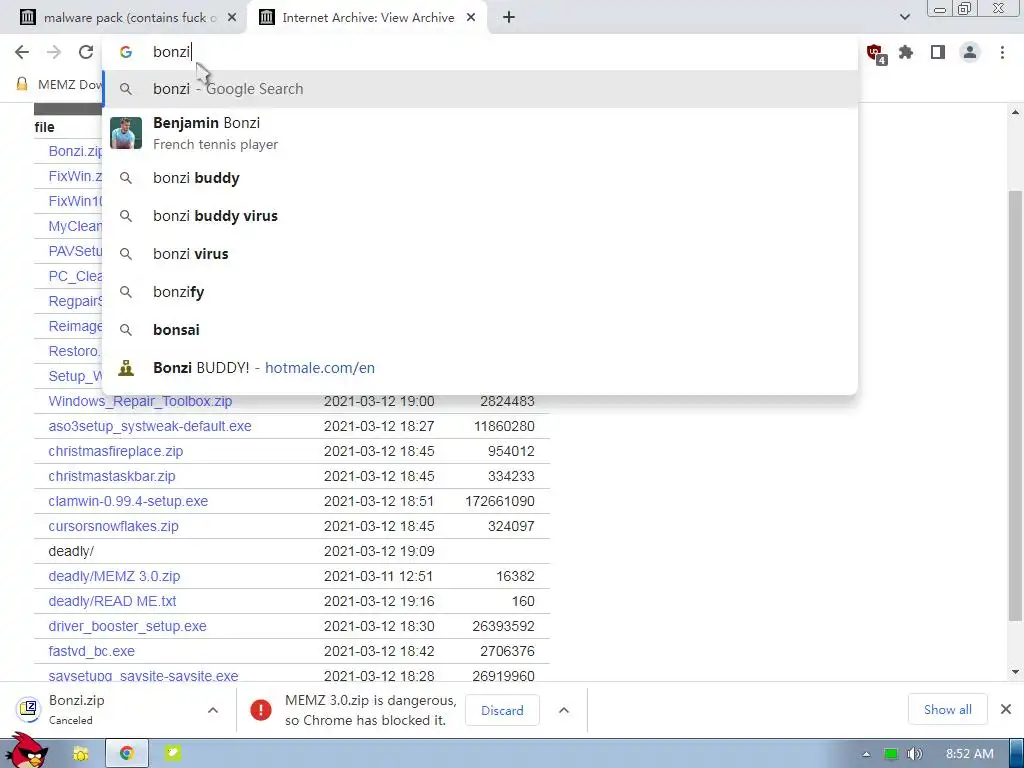The width and height of the screenshot is (1024, 768).
Task: Click the scrollbar up arrow
Action: coord(1015,112)
